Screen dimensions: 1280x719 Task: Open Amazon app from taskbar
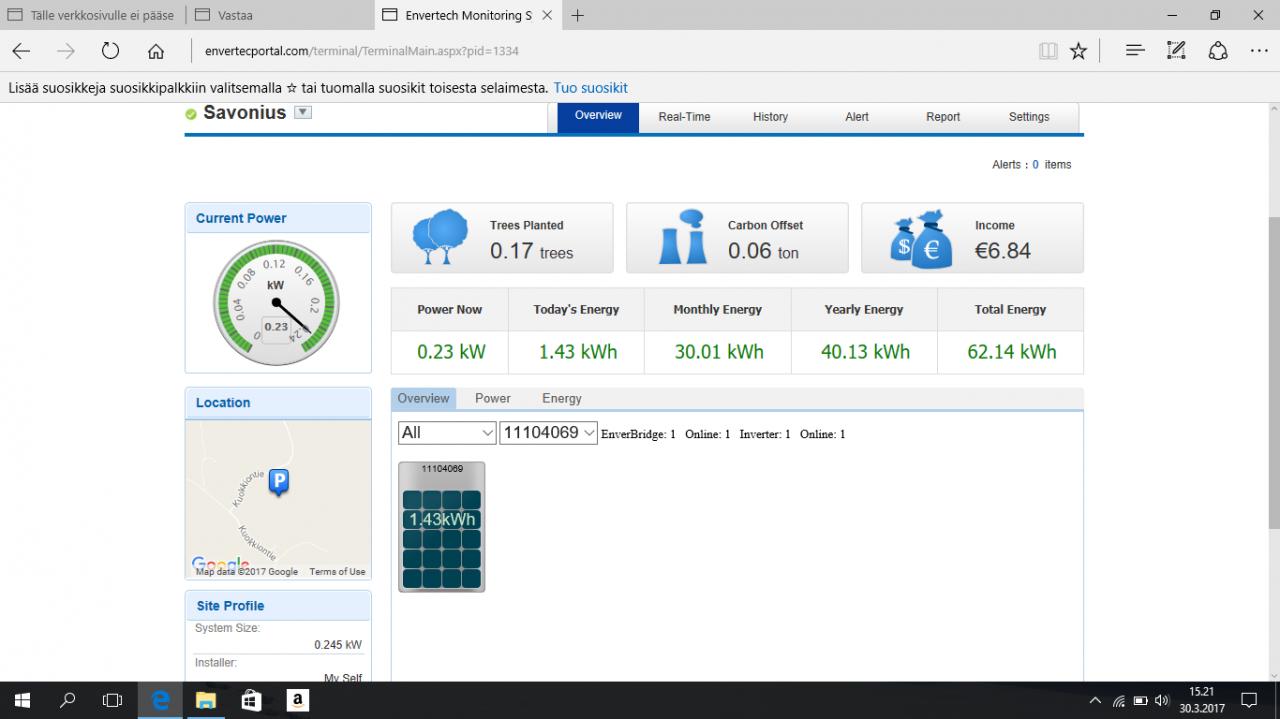tap(297, 701)
